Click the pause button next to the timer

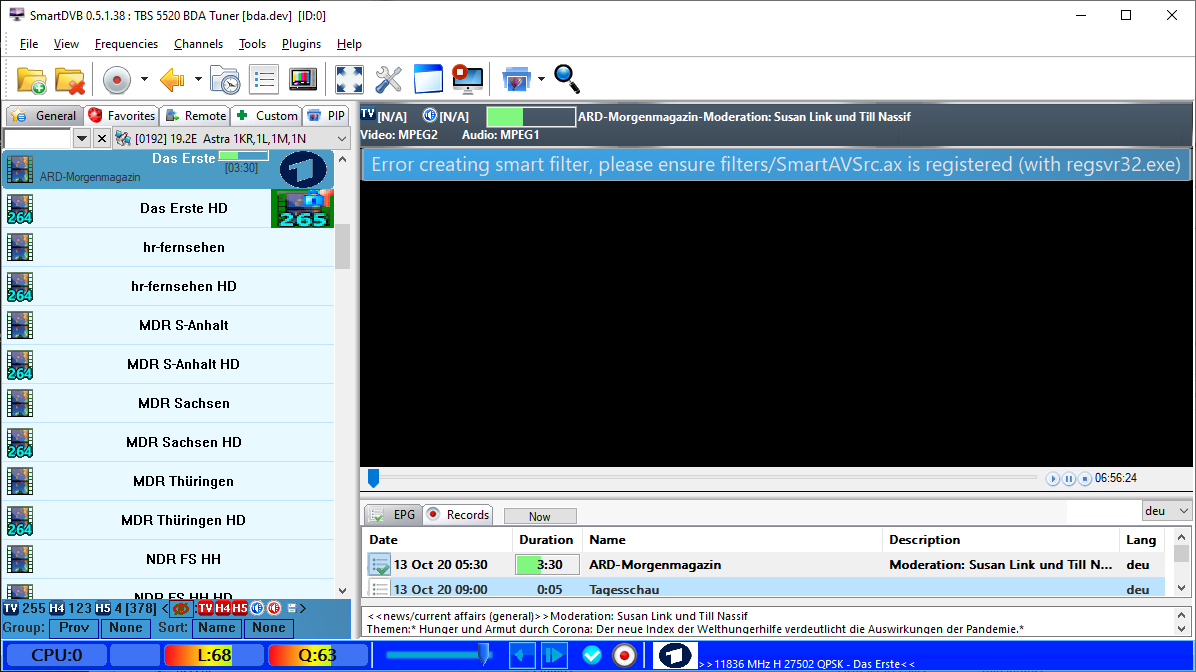point(1069,479)
